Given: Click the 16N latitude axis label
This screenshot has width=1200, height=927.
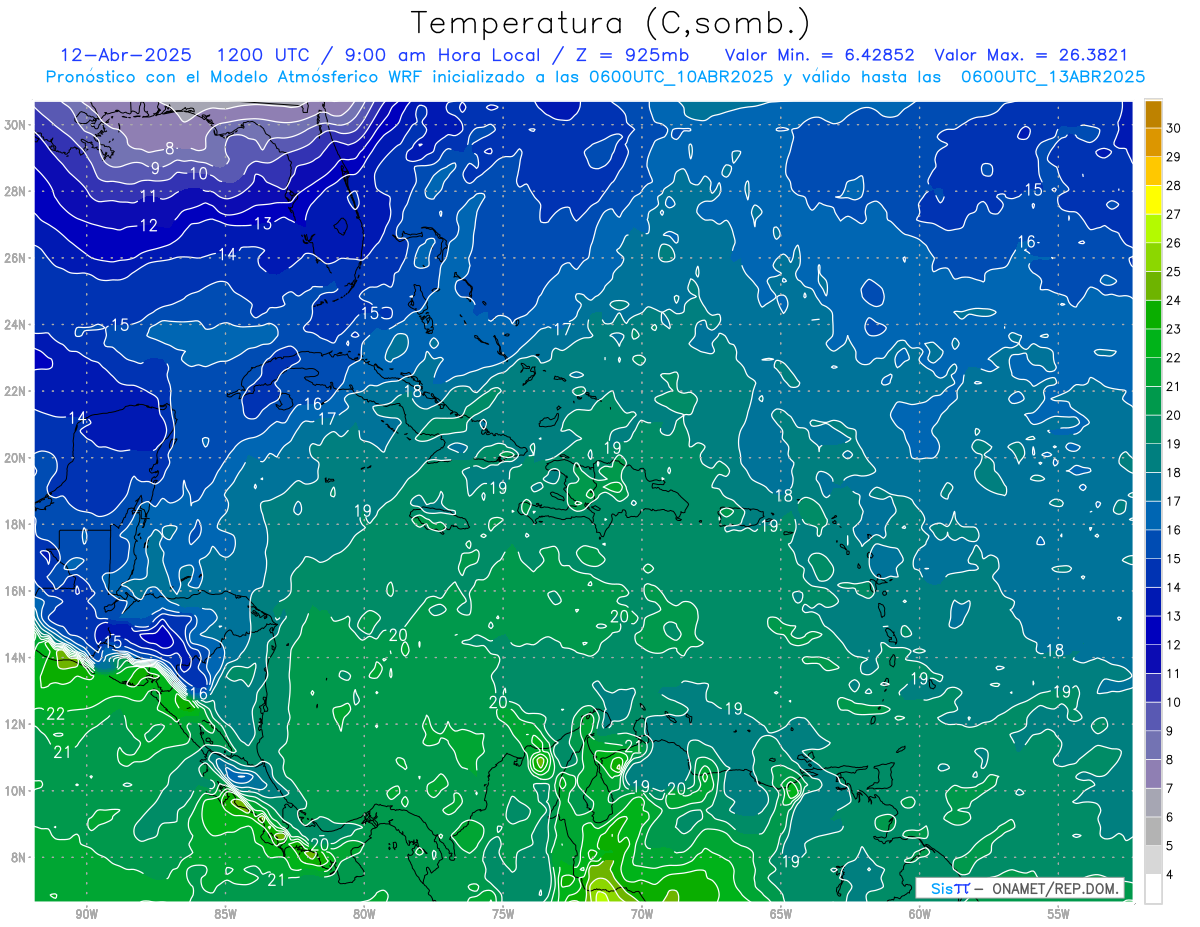Looking at the screenshot, I should click(x=17, y=591).
